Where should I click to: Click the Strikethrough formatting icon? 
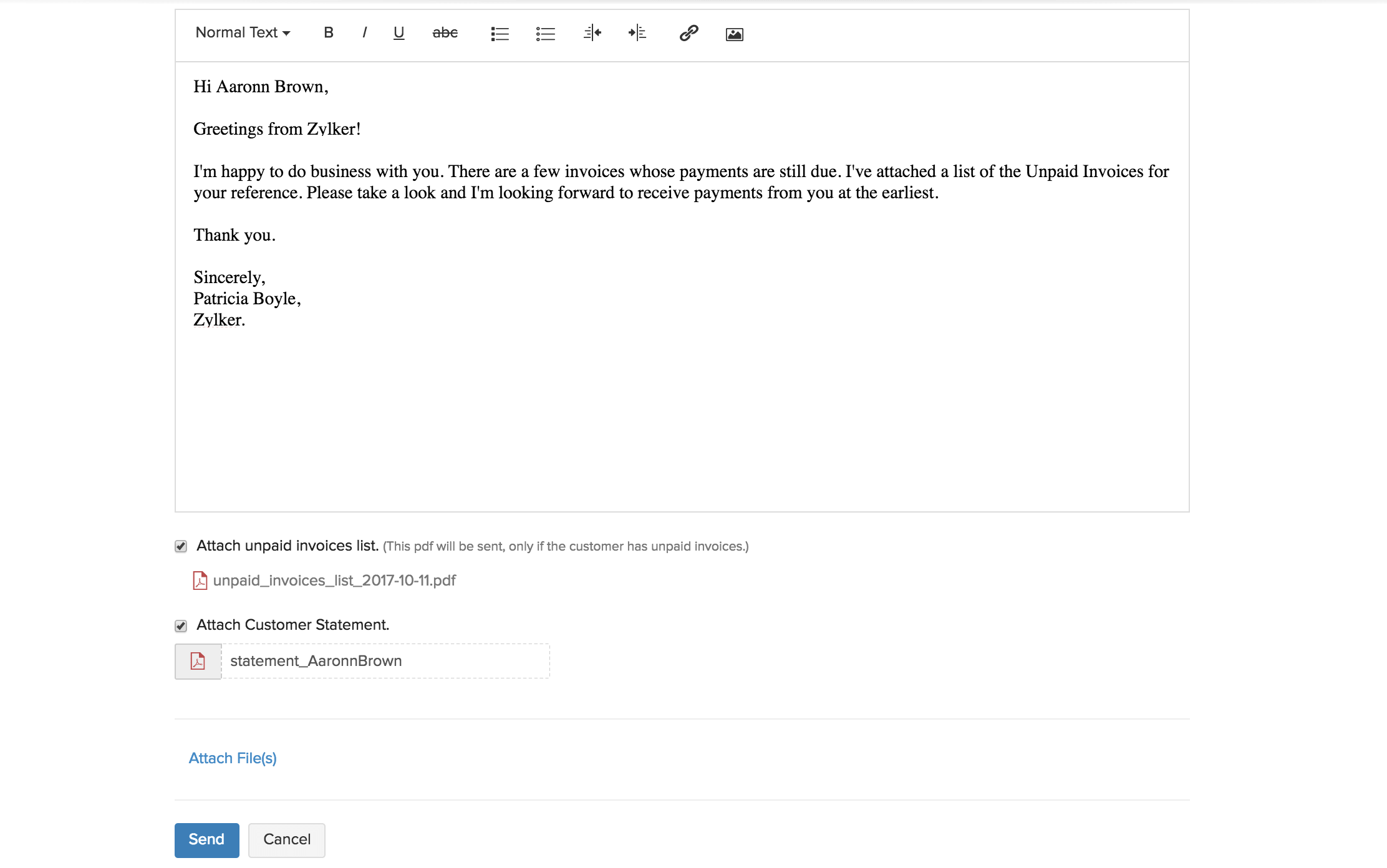pyautogui.click(x=443, y=33)
